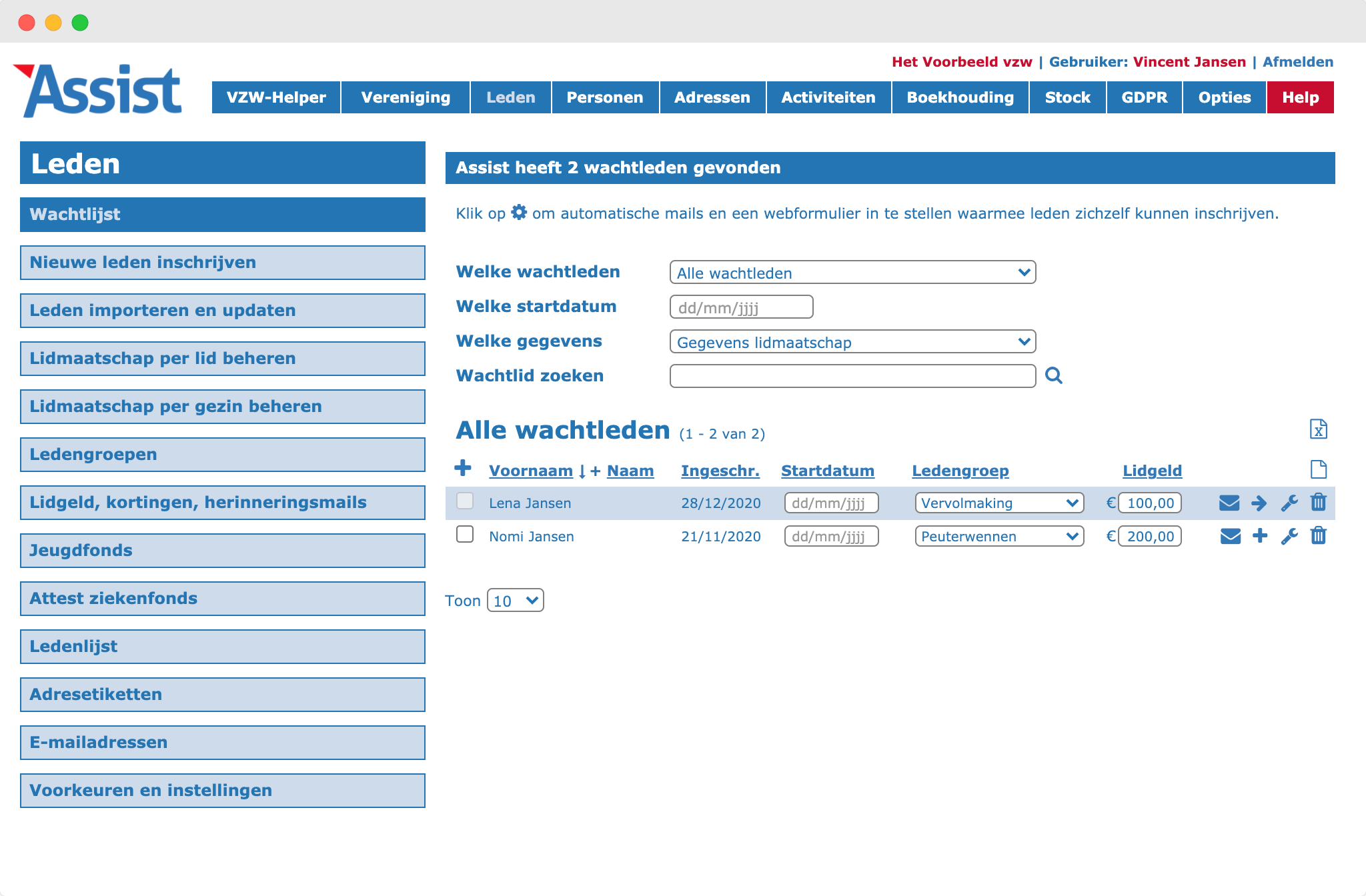1366x896 pixels.
Task: Delete Nomi Jansen with trash icon
Action: (x=1319, y=535)
